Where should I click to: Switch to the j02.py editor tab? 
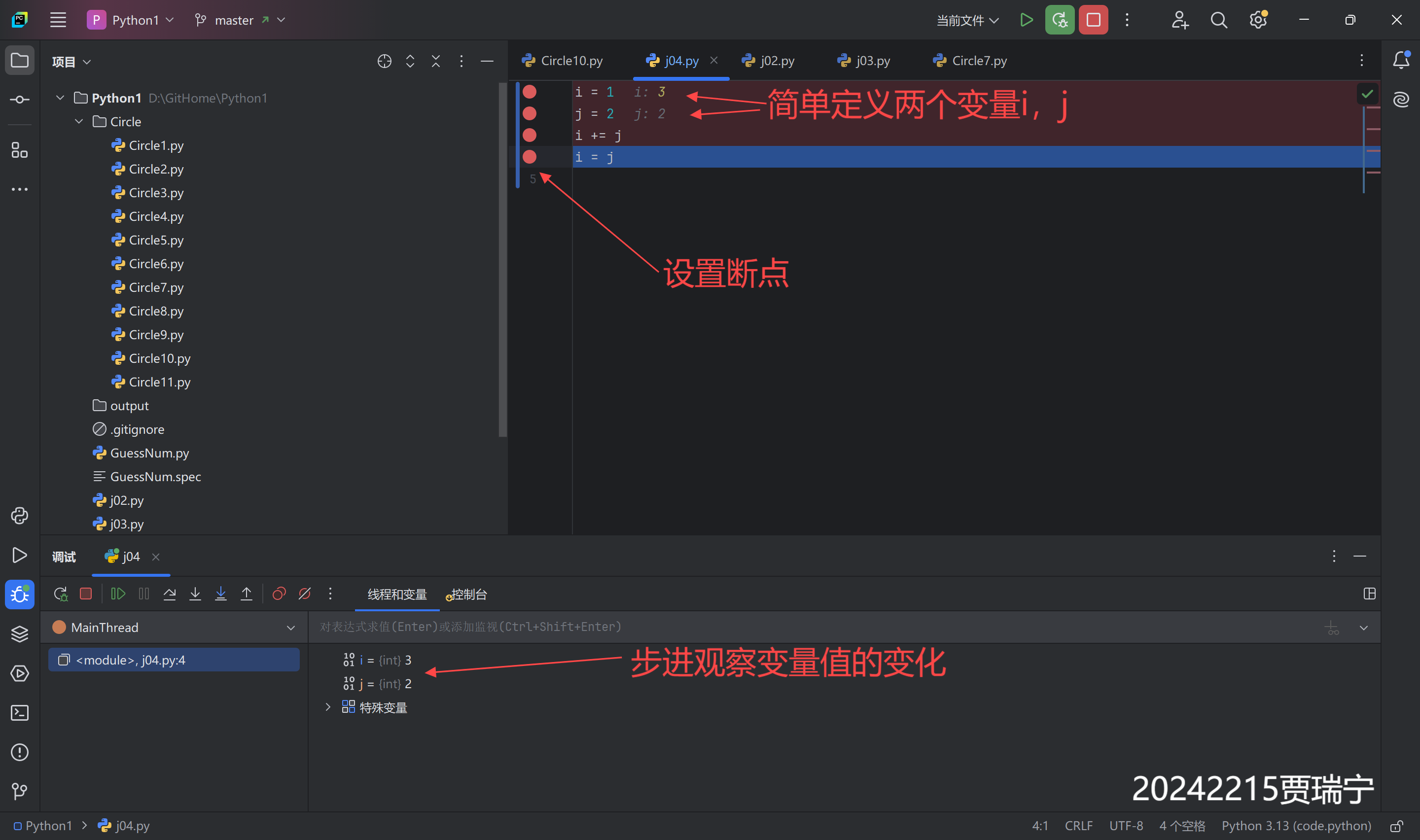(x=776, y=61)
